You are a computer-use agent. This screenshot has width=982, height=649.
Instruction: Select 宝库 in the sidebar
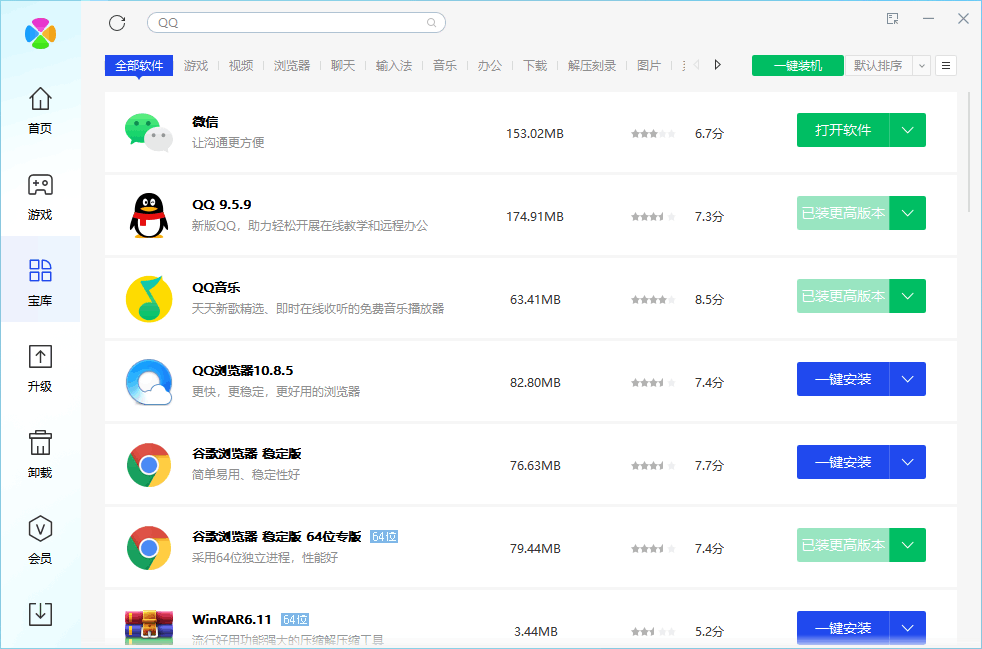pyautogui.click(x=40, y=279)
